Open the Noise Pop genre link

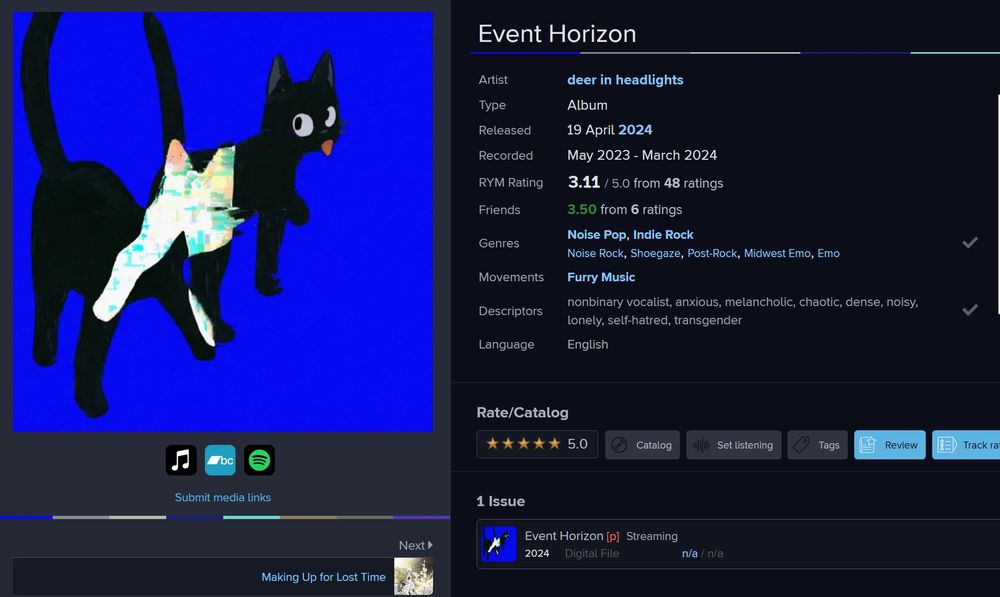(596, 235)
